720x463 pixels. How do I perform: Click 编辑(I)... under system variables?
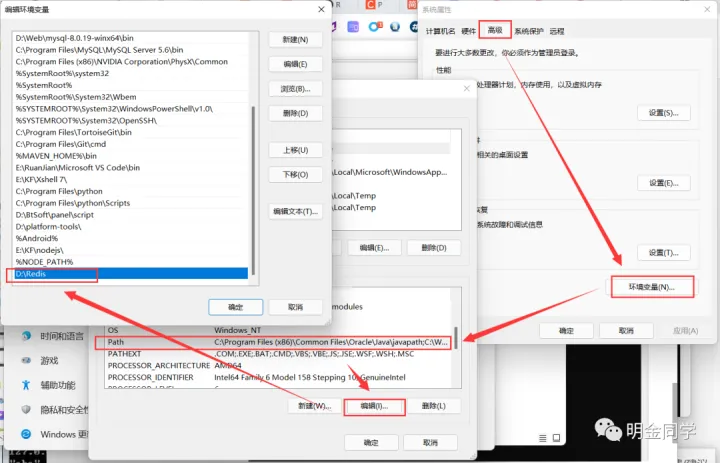click(x=374, y=406)
